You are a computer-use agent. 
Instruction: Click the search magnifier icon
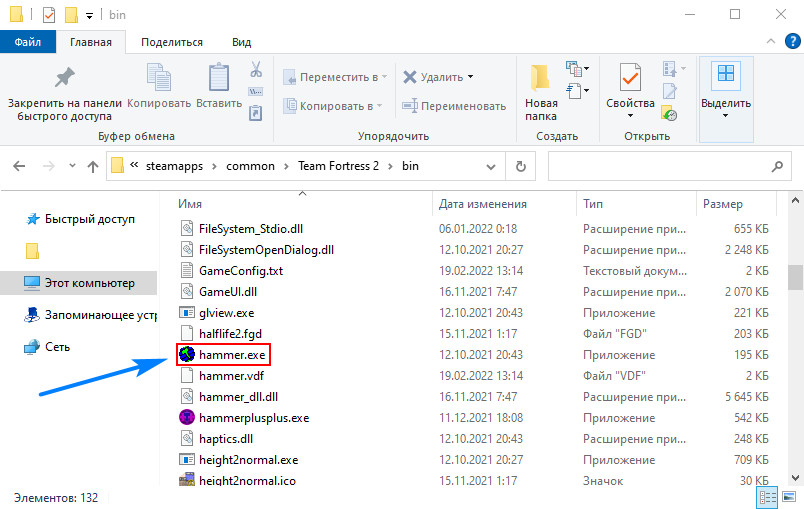click(x=777, y=166)
